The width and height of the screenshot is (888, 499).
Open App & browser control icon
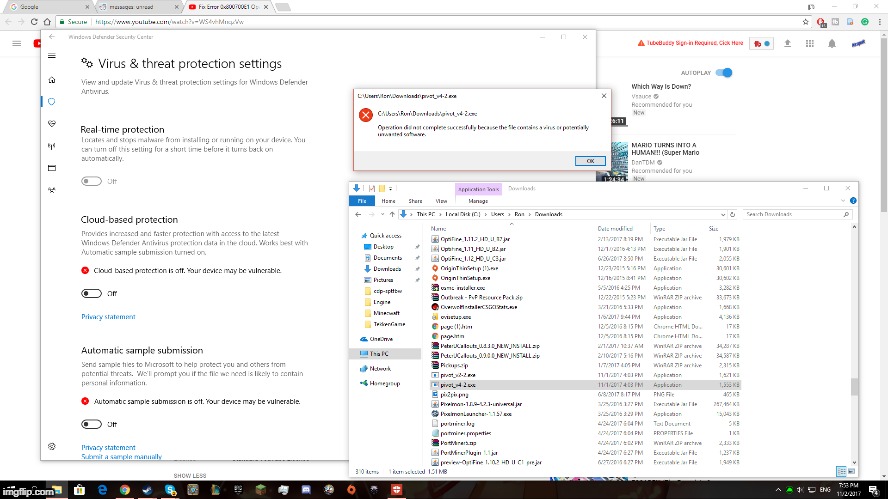tap(52, 168)
